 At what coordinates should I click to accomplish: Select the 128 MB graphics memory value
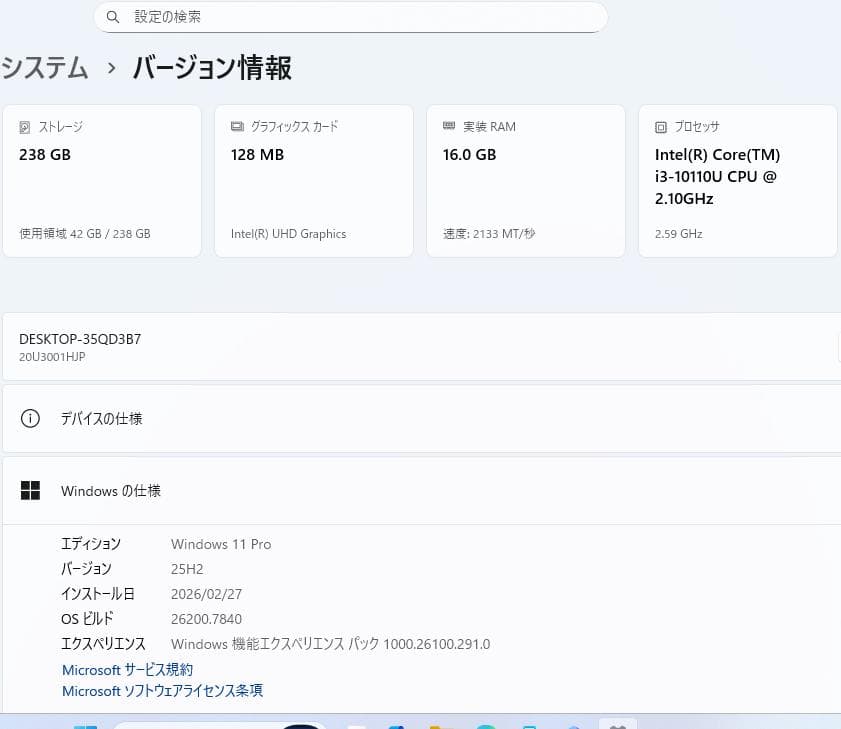[257, 155]
